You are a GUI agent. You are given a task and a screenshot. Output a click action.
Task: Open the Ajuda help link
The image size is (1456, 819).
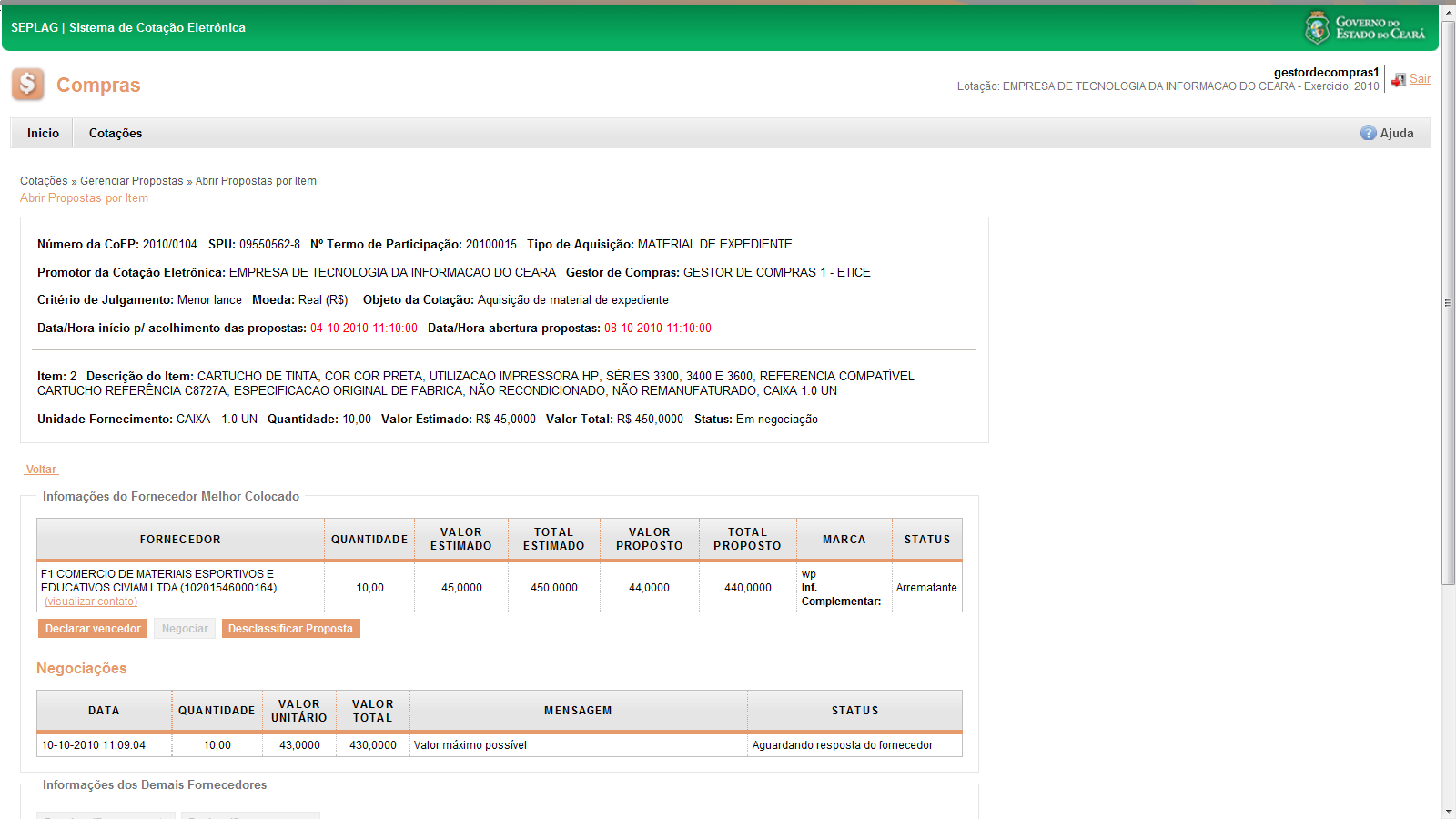(1397, 133)
